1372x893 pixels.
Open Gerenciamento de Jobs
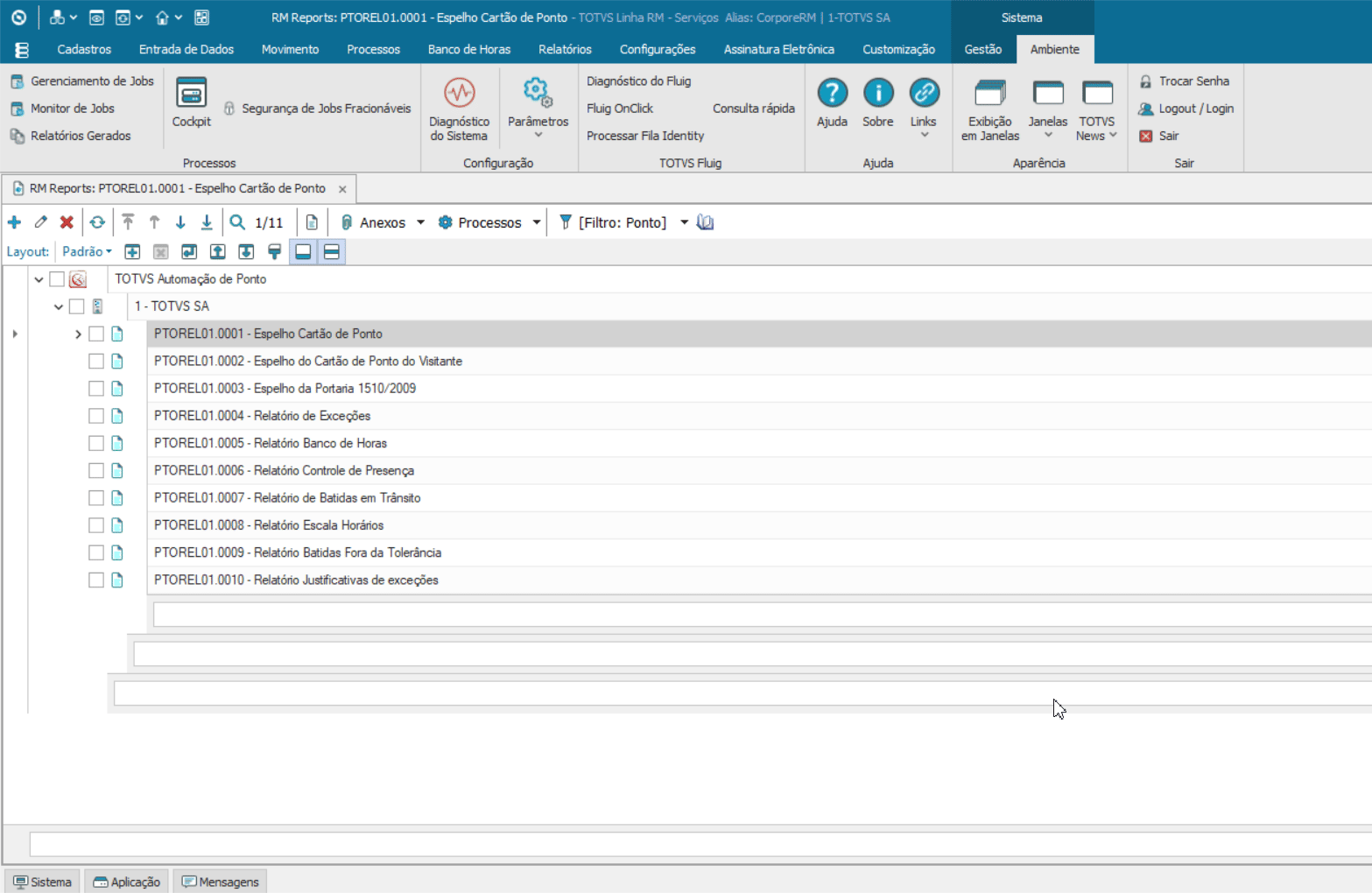pos(82,81)
